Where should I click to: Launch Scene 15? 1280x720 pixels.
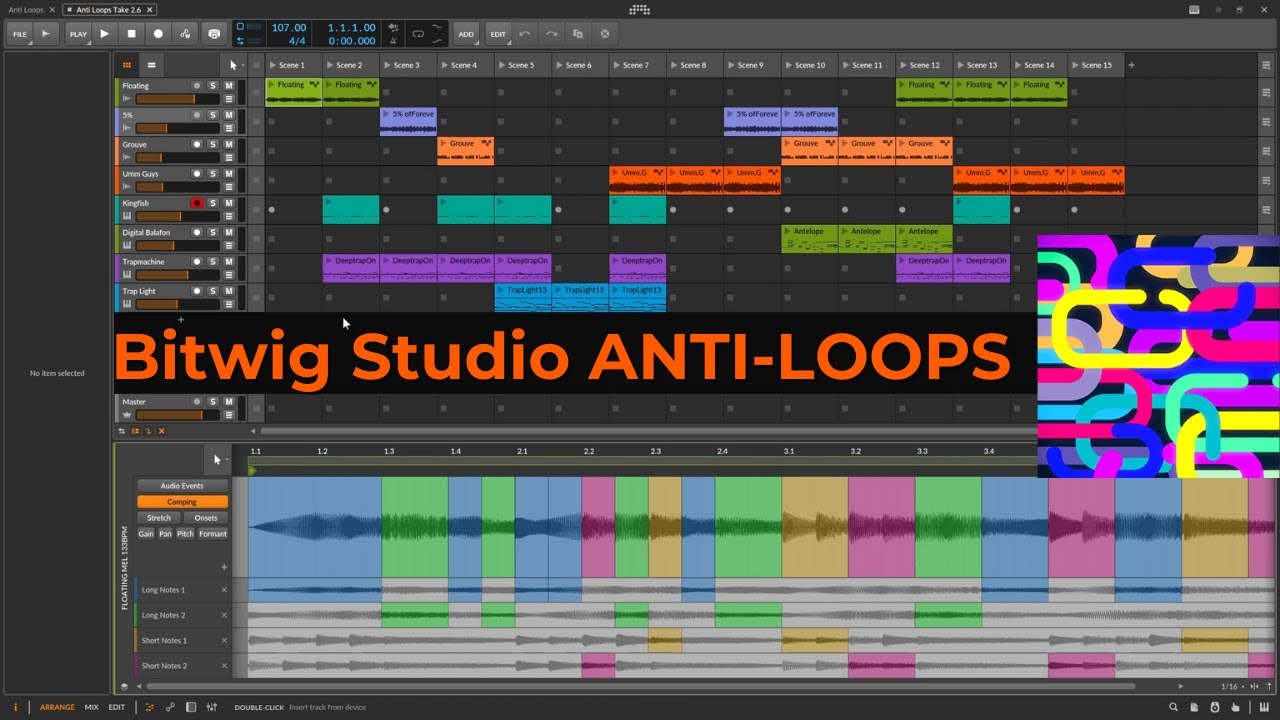point(1074,65)
